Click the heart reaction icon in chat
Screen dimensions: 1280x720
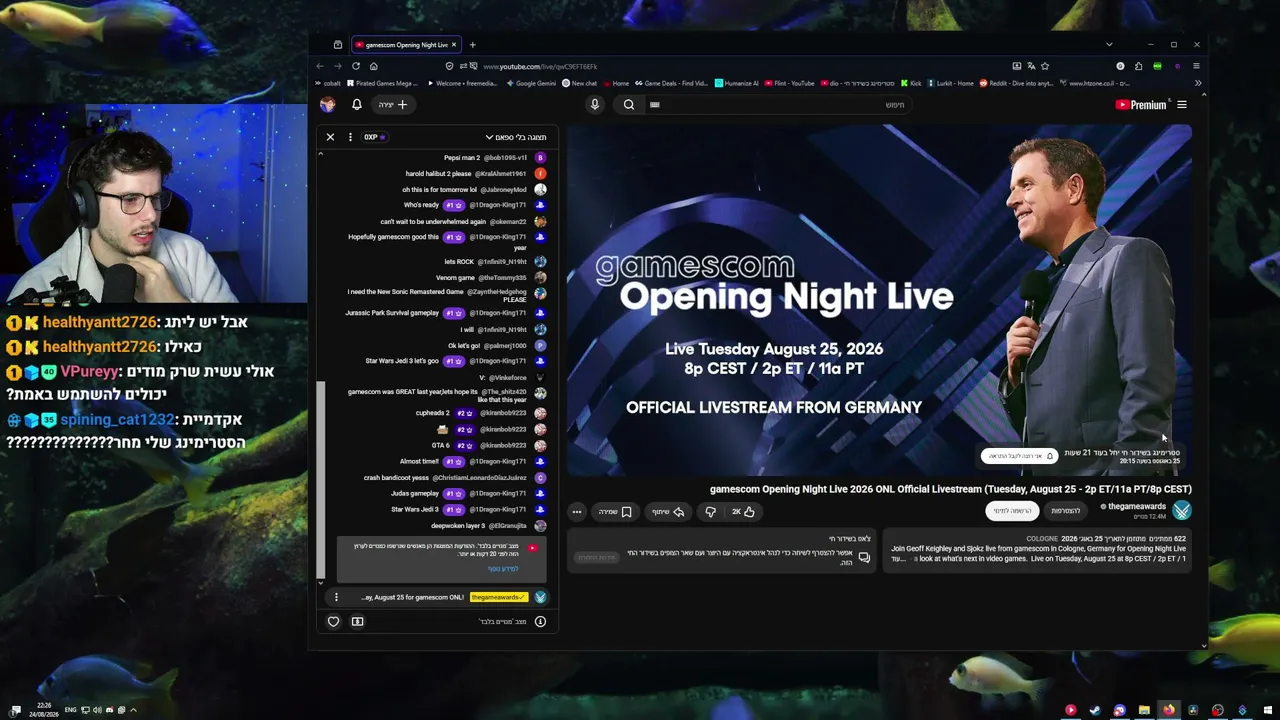pos(334,621)
